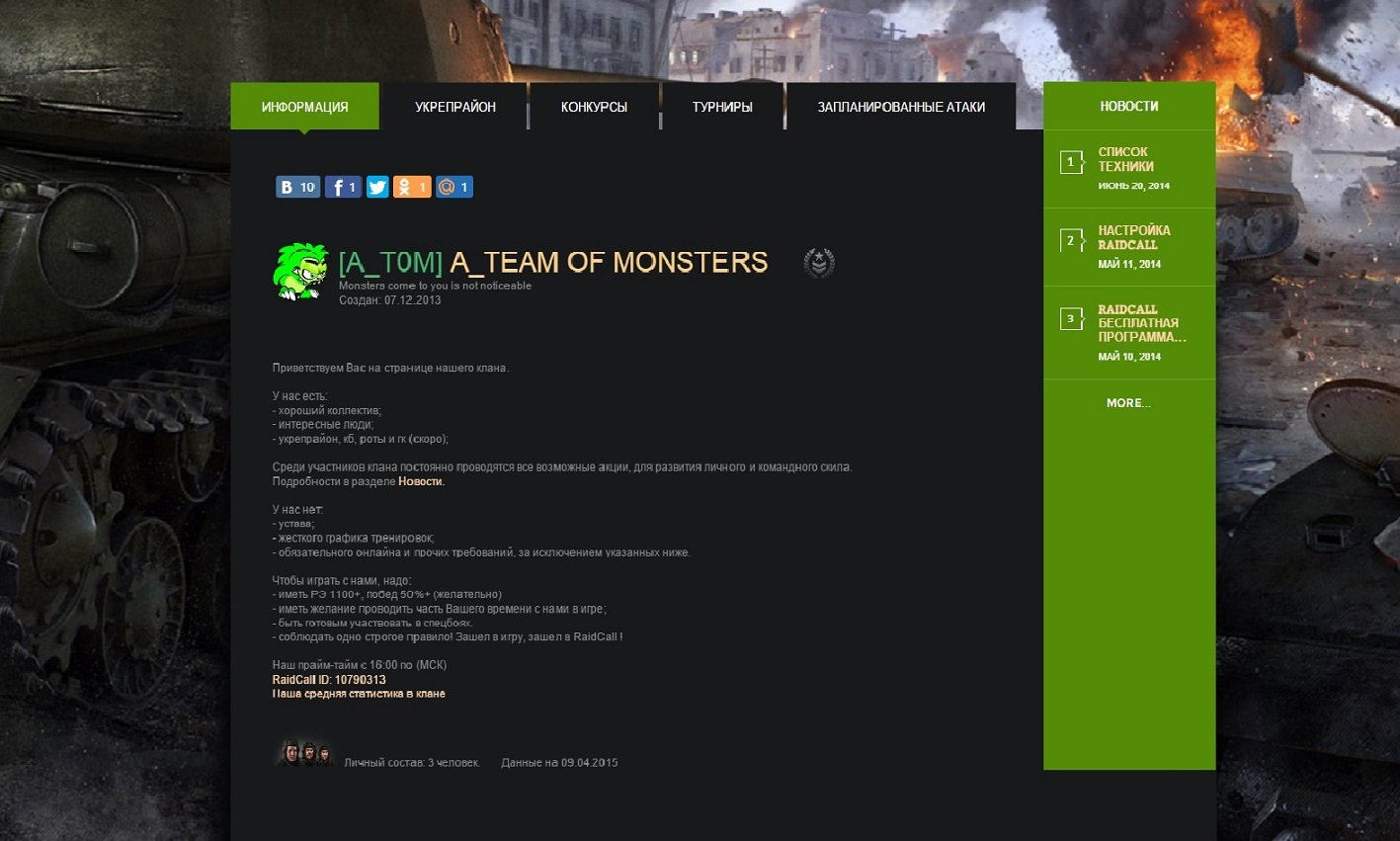
Task: Click the 'Создан: 07.12.2013' creation date
Action: [390, 300]
